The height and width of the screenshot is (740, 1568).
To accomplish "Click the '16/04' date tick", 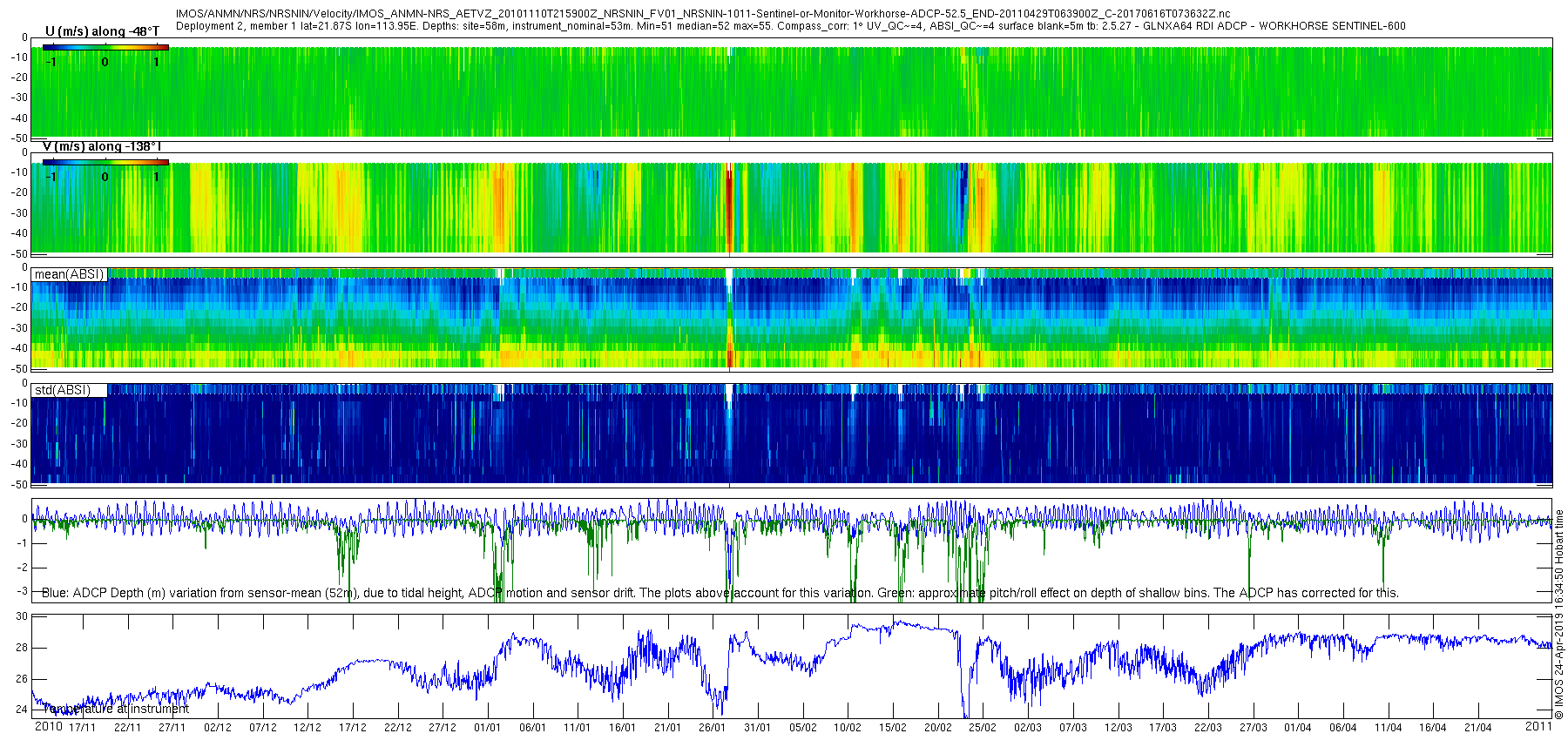I will tap(1433, 728).
